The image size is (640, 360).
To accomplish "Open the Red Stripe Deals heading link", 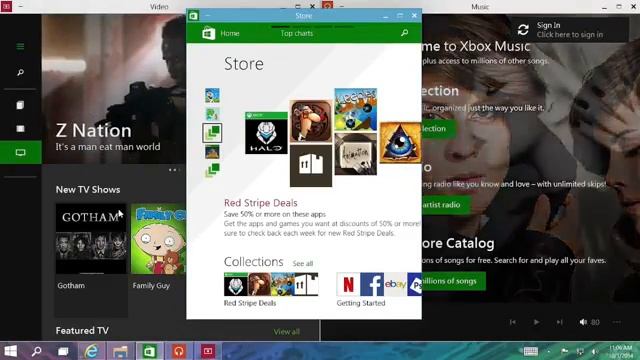I will 260,203.
